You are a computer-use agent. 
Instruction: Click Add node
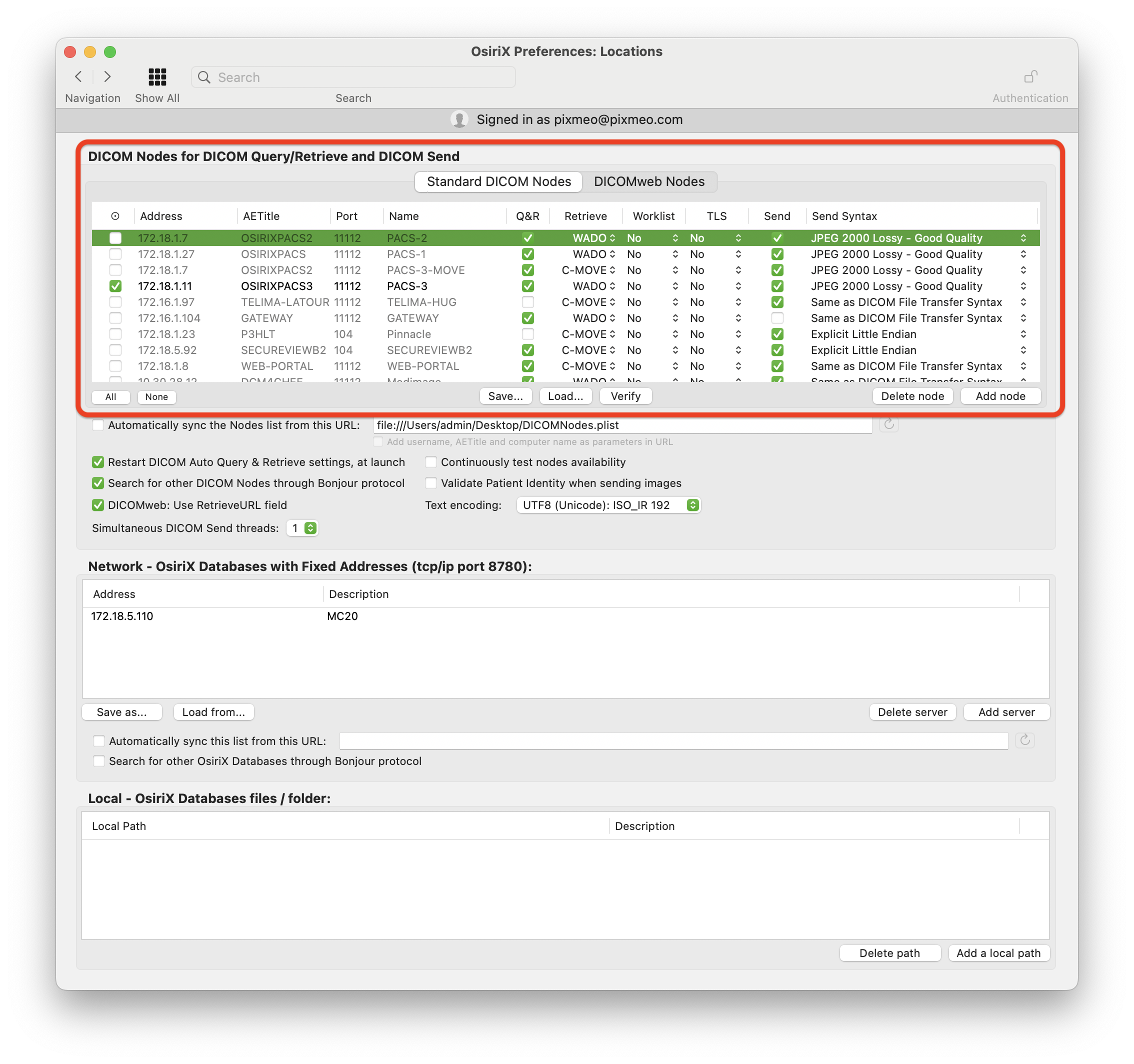1000,396
